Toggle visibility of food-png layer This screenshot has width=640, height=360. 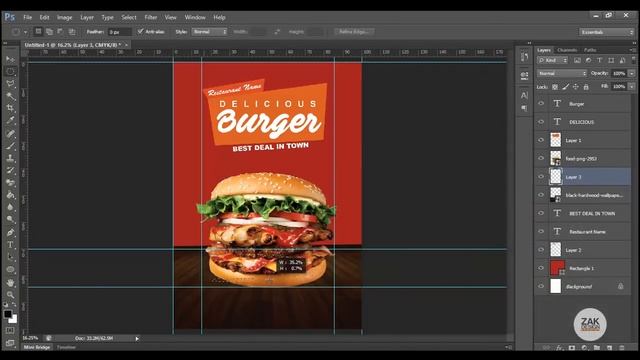[x=541, y=158]
